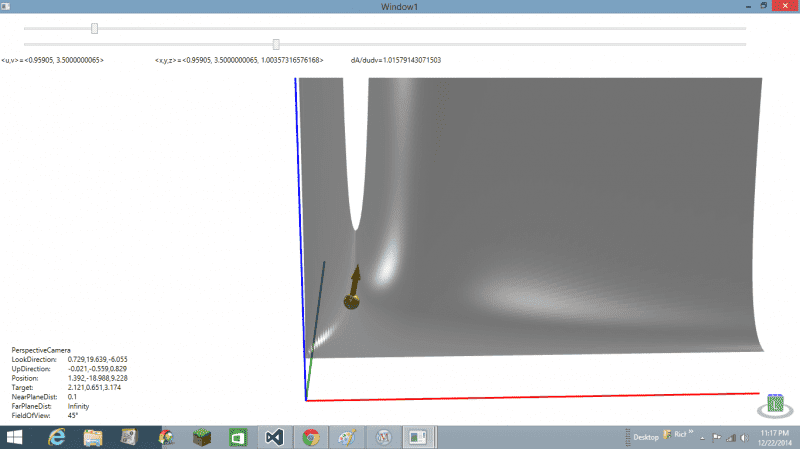The width and height of the screenshot is (800, 449).
Task: Click the Paint icon in the taskbar
Action: coord(347,437)
